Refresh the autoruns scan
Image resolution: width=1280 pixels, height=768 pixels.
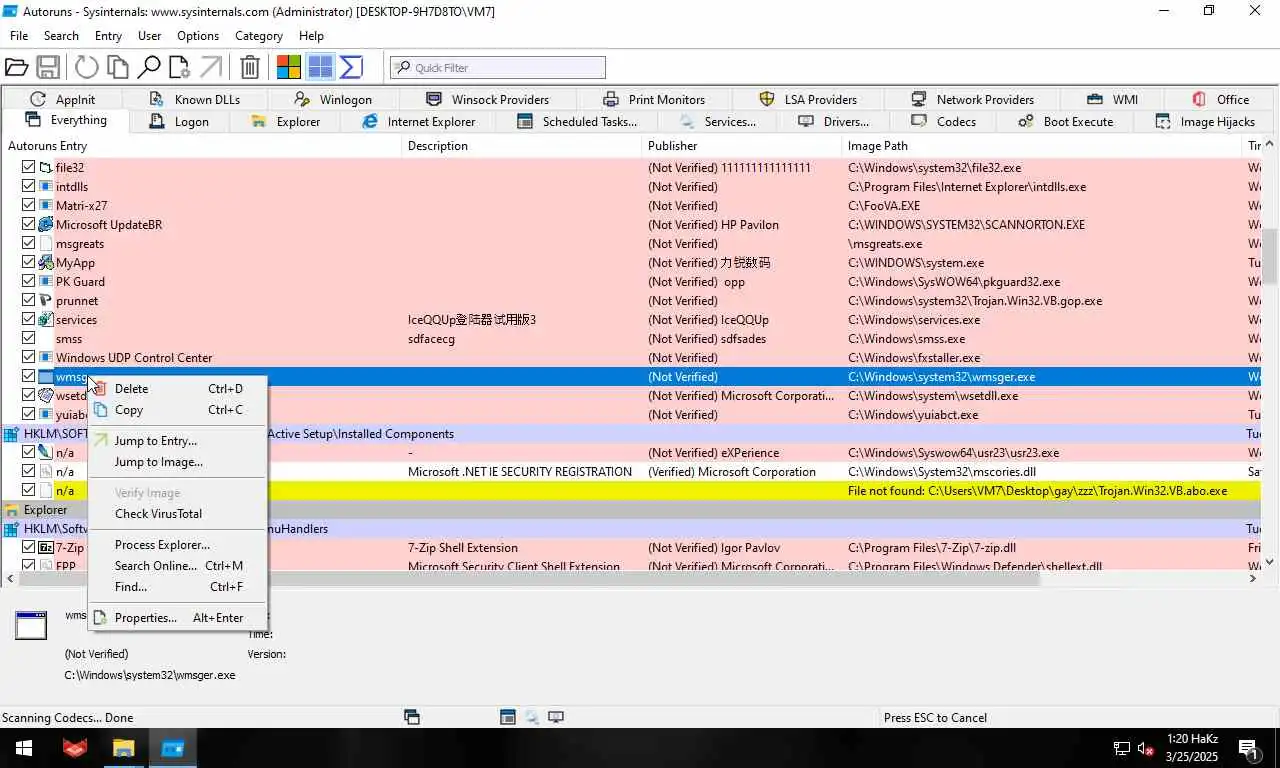87,67
